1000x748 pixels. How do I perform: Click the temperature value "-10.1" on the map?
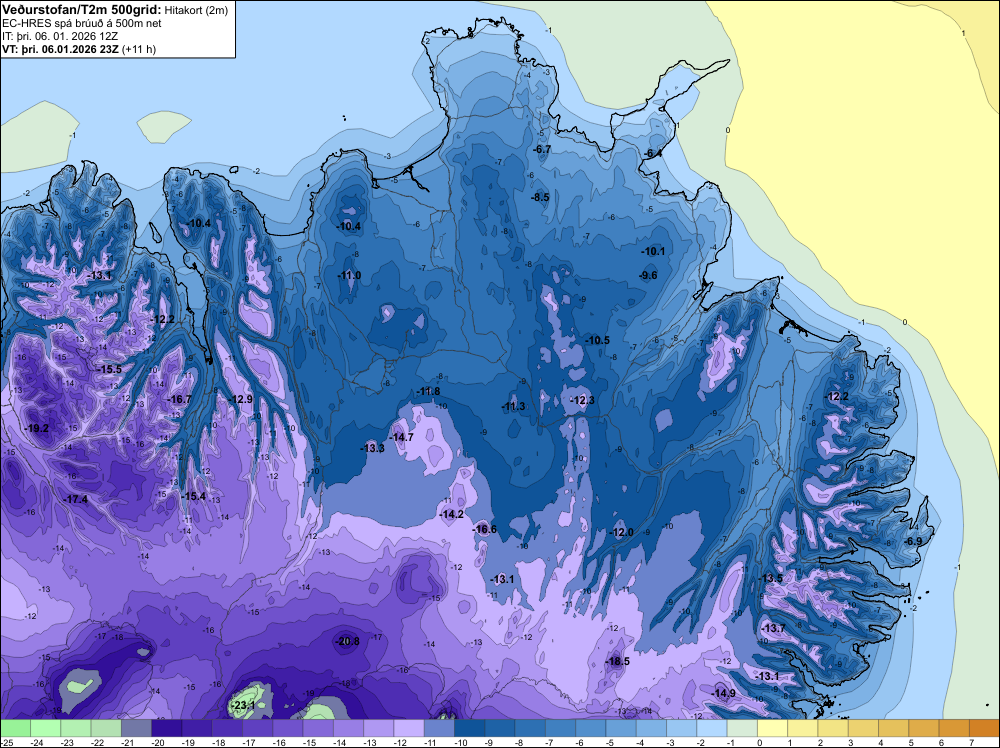pos(653,251)
